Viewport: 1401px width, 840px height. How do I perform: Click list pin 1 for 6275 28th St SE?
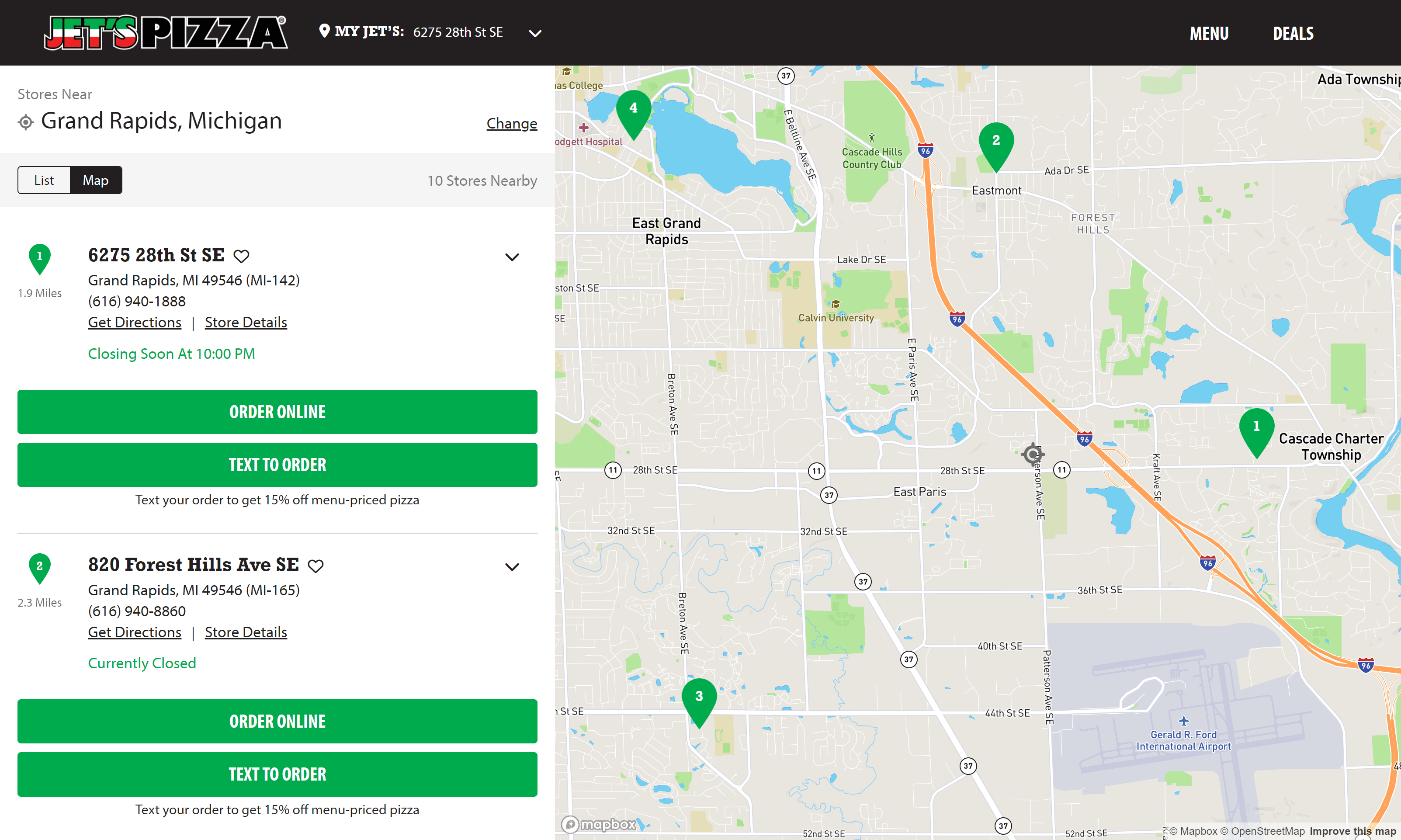coord(40,259)
